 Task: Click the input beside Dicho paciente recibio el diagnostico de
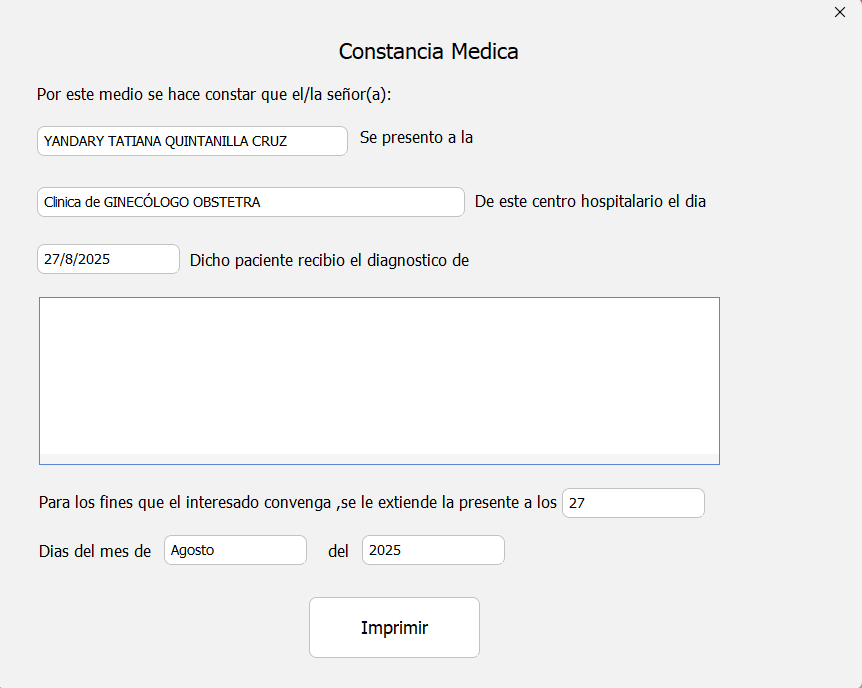tap(108, 259)
